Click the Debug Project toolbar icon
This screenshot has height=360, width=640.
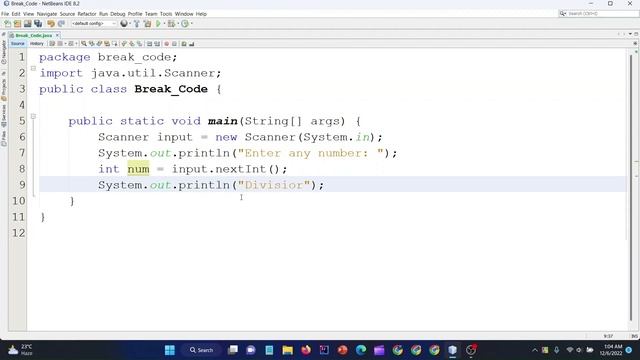171,24
